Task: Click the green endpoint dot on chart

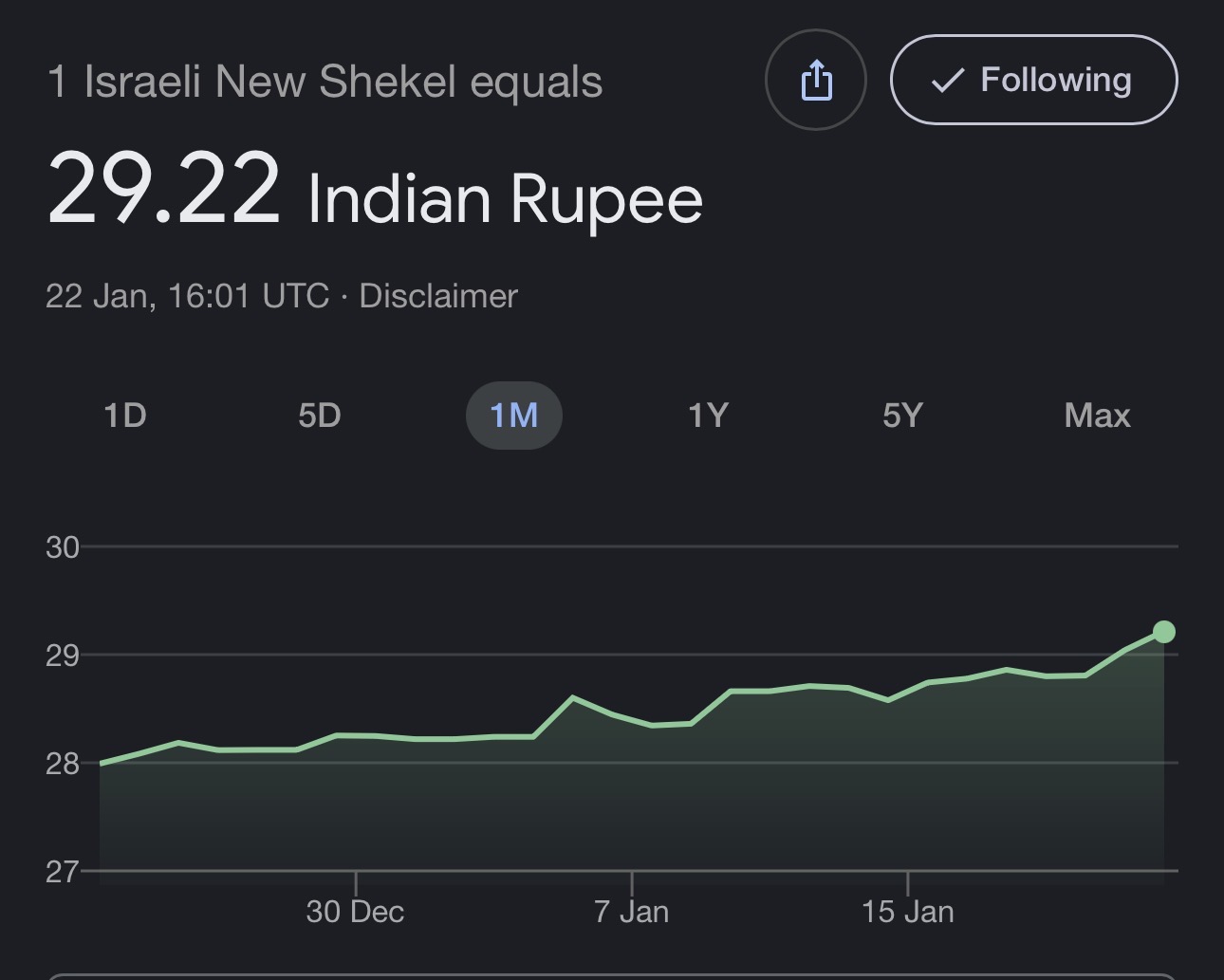Action: tap(1163, 632)
